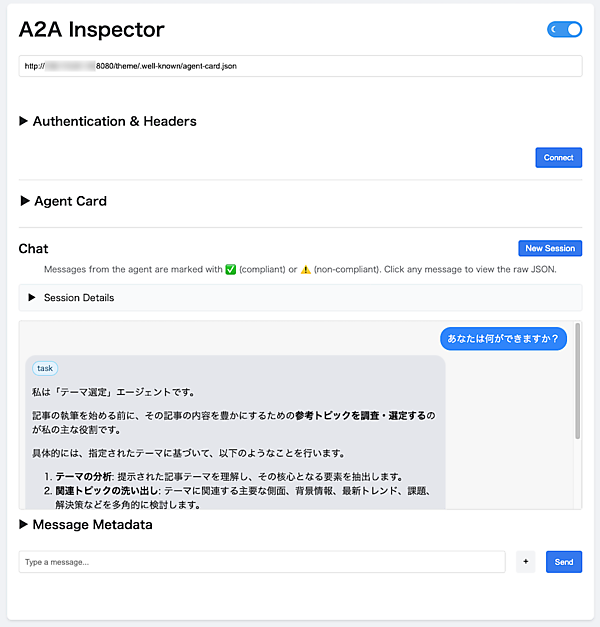Send the chat message
The width and height of the screenshot is (600, 627).
tap(564, 562)
